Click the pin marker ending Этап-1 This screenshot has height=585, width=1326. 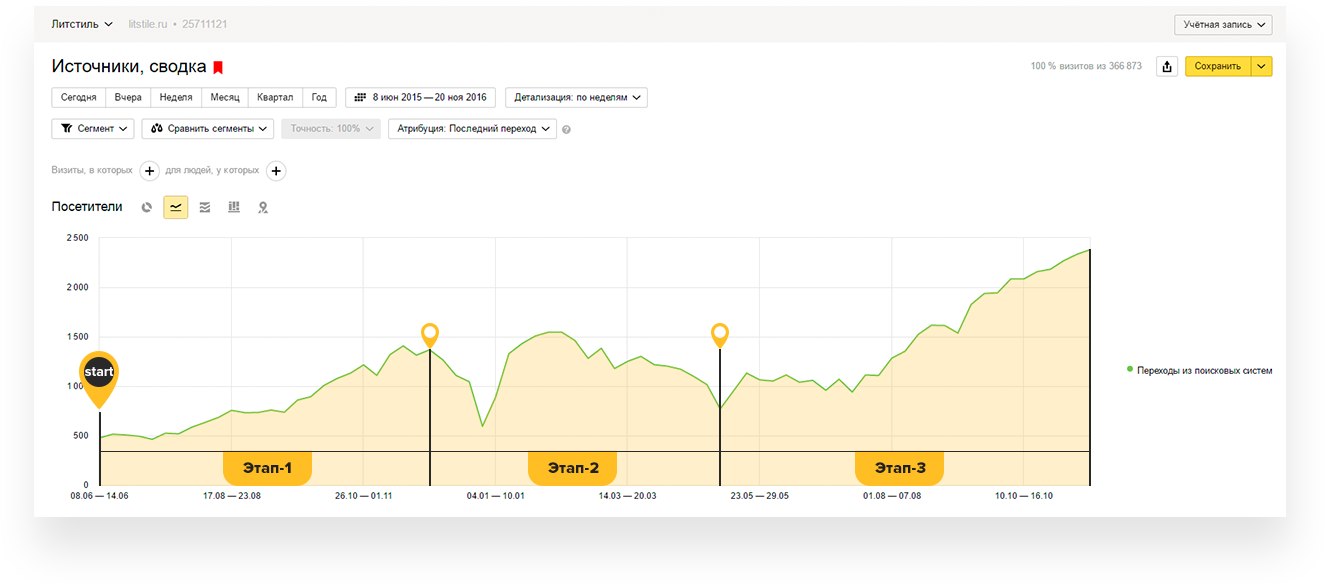(x=430, y=335)
